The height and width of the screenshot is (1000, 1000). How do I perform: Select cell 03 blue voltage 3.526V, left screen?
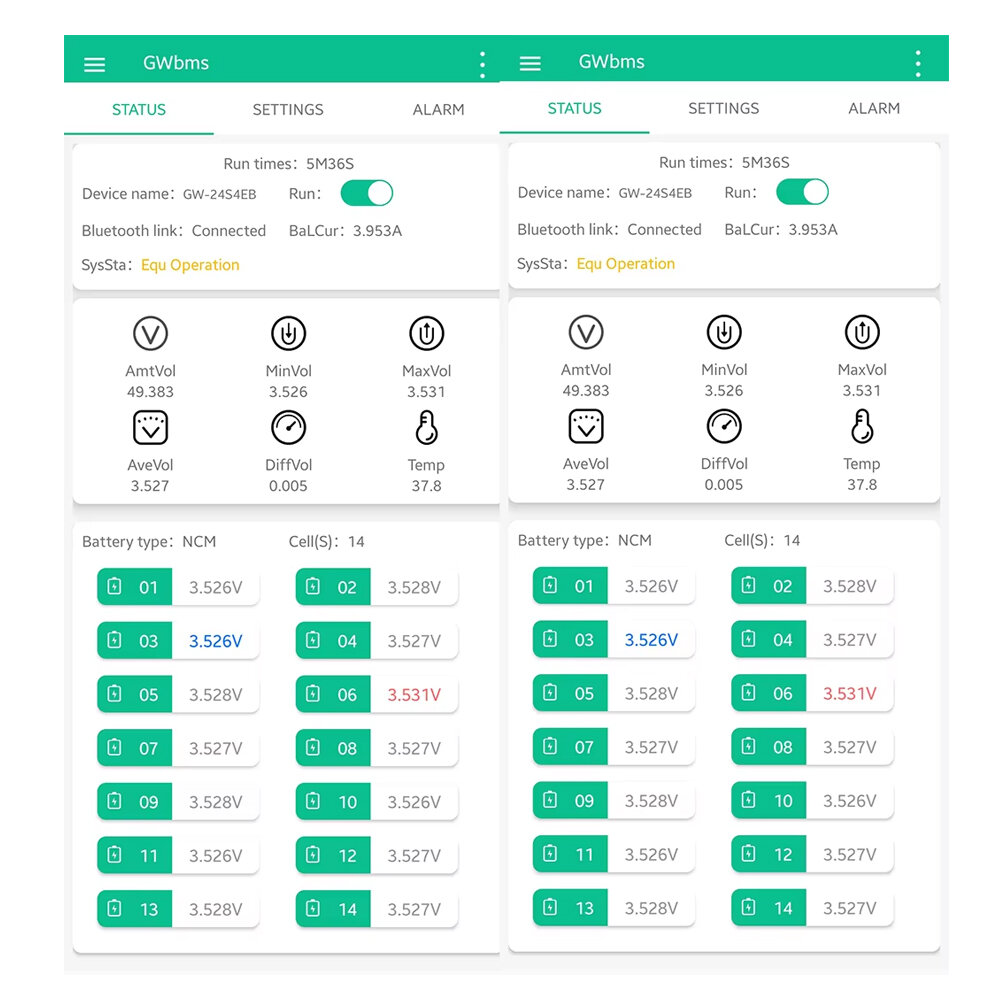pyautogui.click(x=216, y=641)
